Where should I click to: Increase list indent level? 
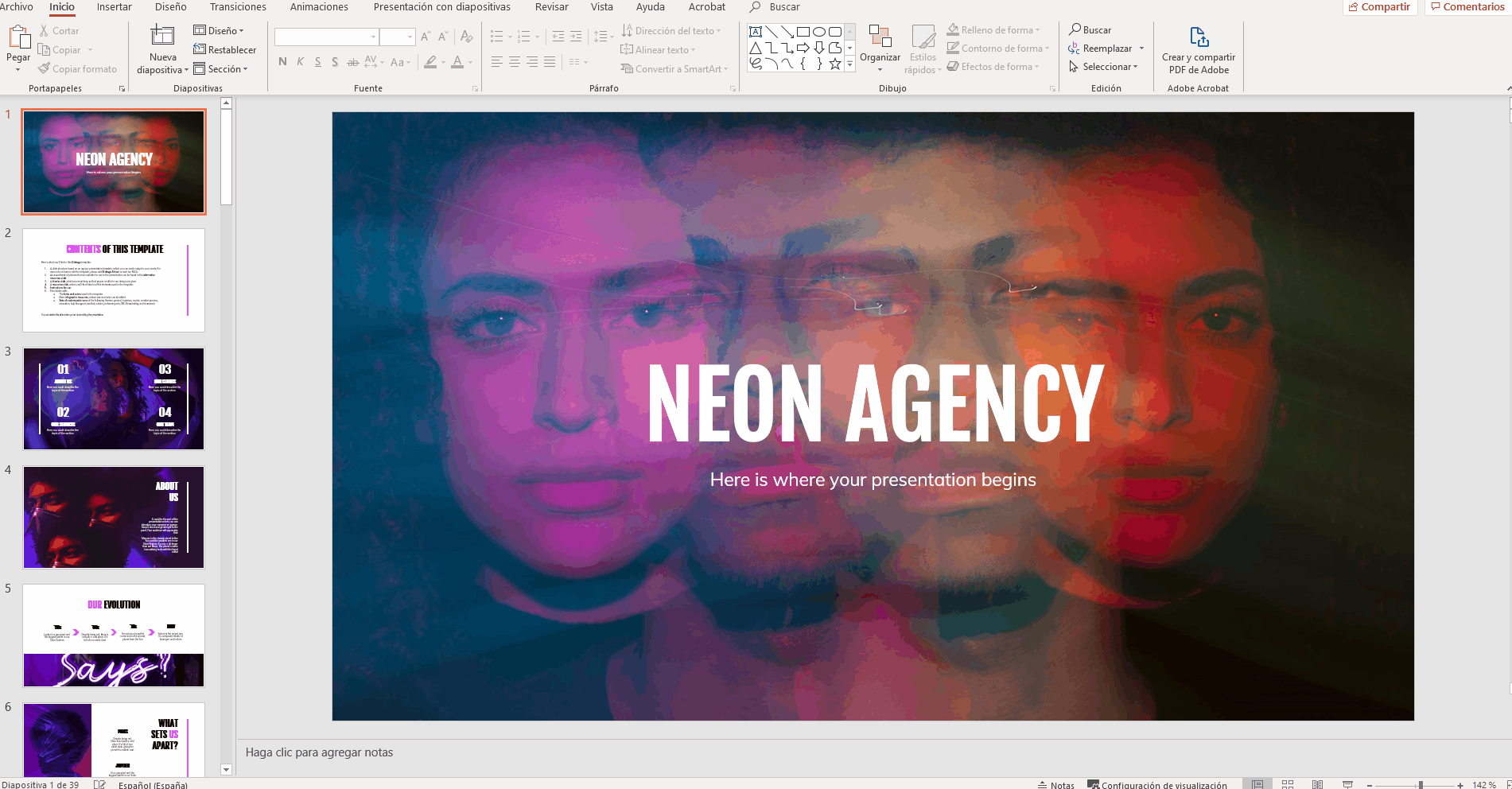coord(576,37)
